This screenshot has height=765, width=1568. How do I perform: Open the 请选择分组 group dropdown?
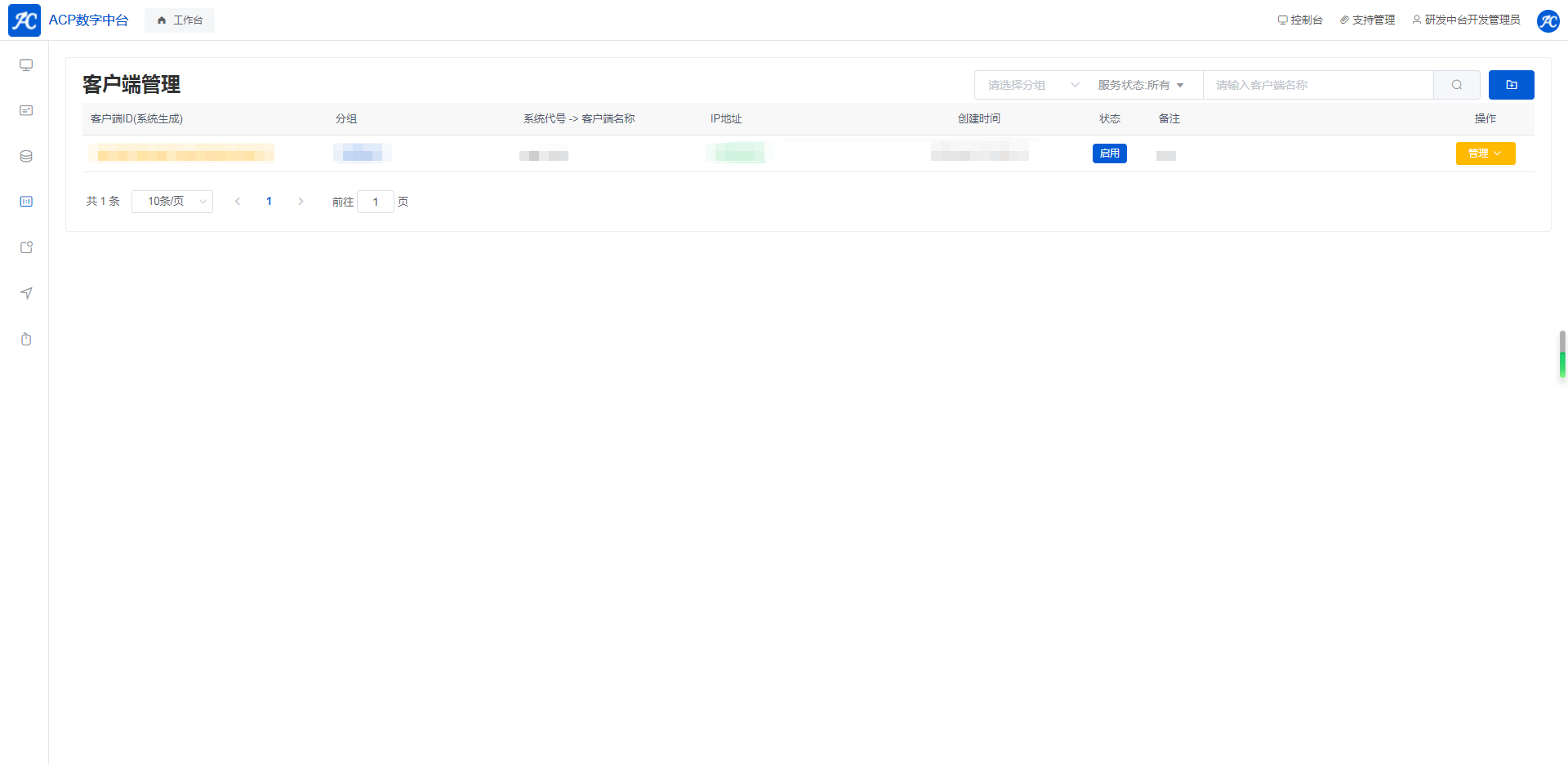1032,85
